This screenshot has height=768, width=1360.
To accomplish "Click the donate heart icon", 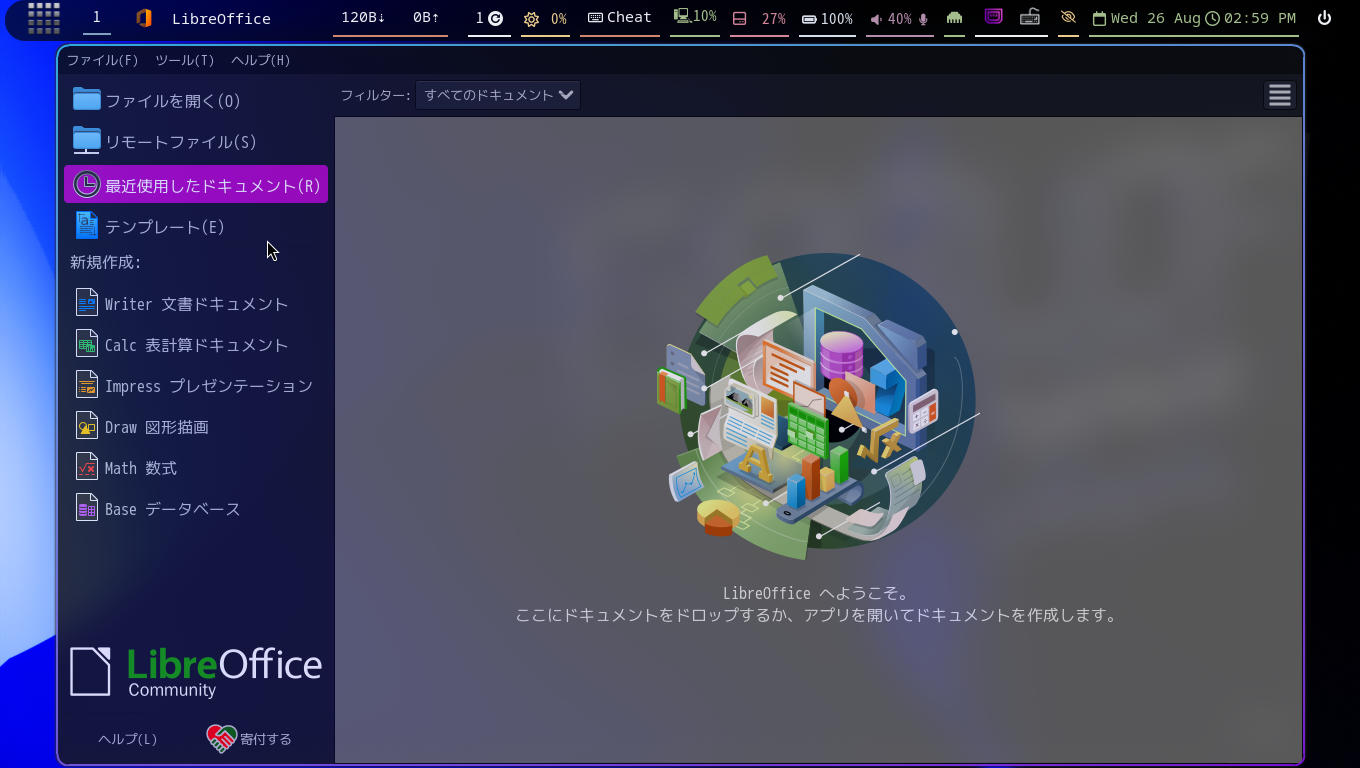I will [x=221, y=739].
